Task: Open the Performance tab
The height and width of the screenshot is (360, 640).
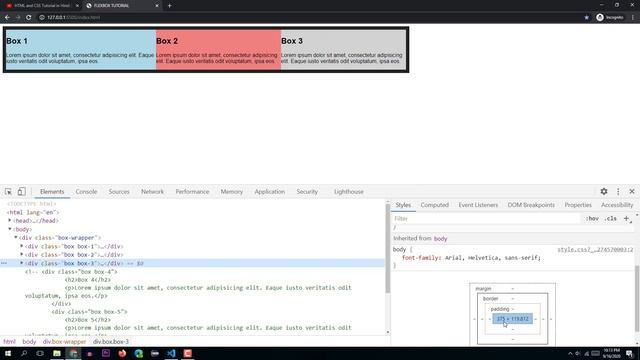Action: [x=192, y=191]
